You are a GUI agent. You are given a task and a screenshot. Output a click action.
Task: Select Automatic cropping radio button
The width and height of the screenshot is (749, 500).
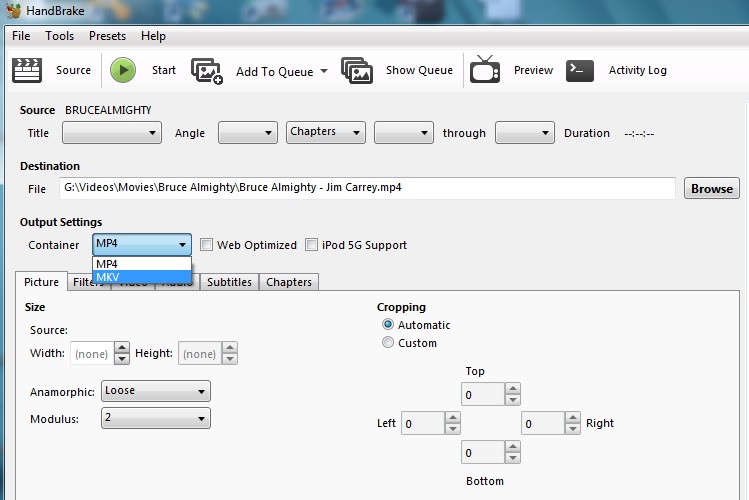point(388,325)
